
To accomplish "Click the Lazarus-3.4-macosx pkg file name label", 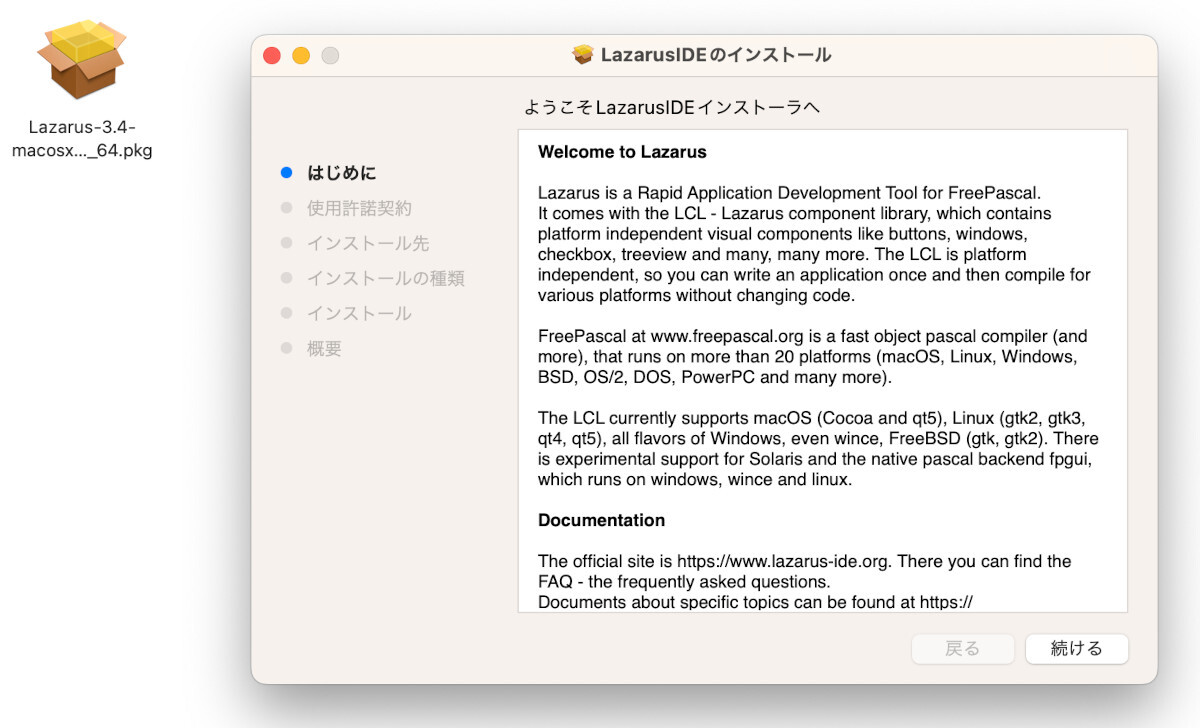I will pos(82,139).
